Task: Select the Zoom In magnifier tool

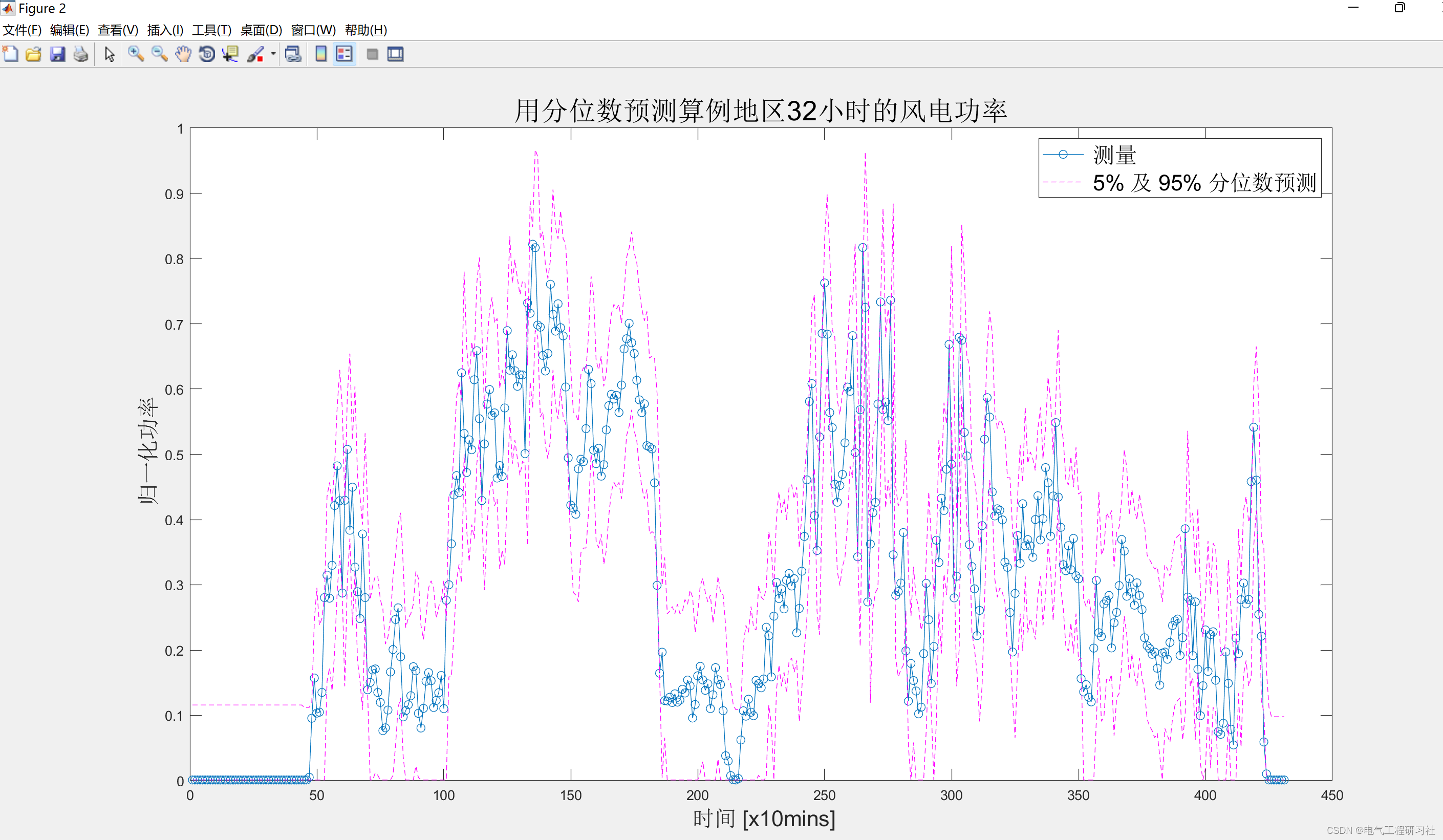Action: 136,54
